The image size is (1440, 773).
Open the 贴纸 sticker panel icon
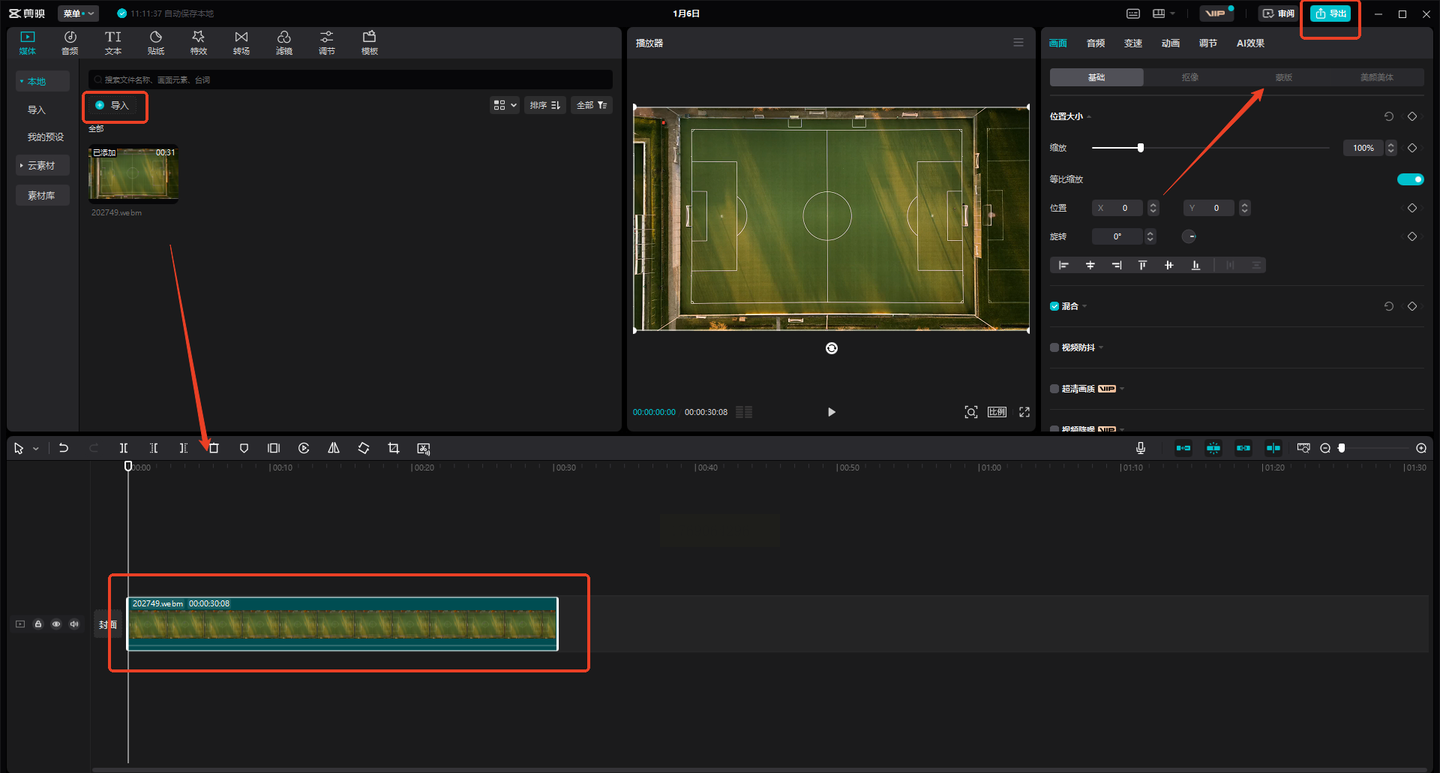click(156, 43)
